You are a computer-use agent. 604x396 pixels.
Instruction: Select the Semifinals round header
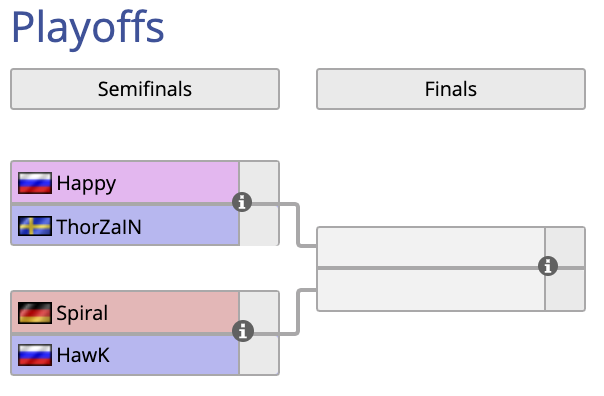[145, 89]
